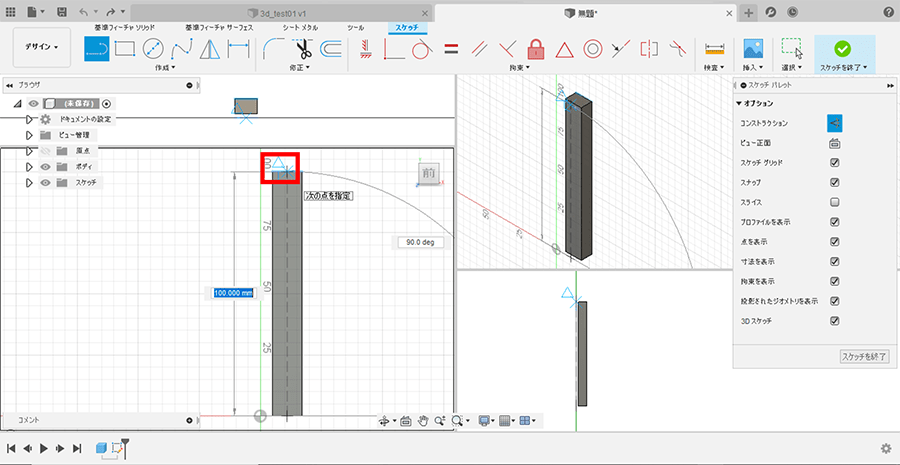Open the デザイン workspace dropdown
This screenshot has height=465, width=900.
pyautogui.click(x=42, y=47)
